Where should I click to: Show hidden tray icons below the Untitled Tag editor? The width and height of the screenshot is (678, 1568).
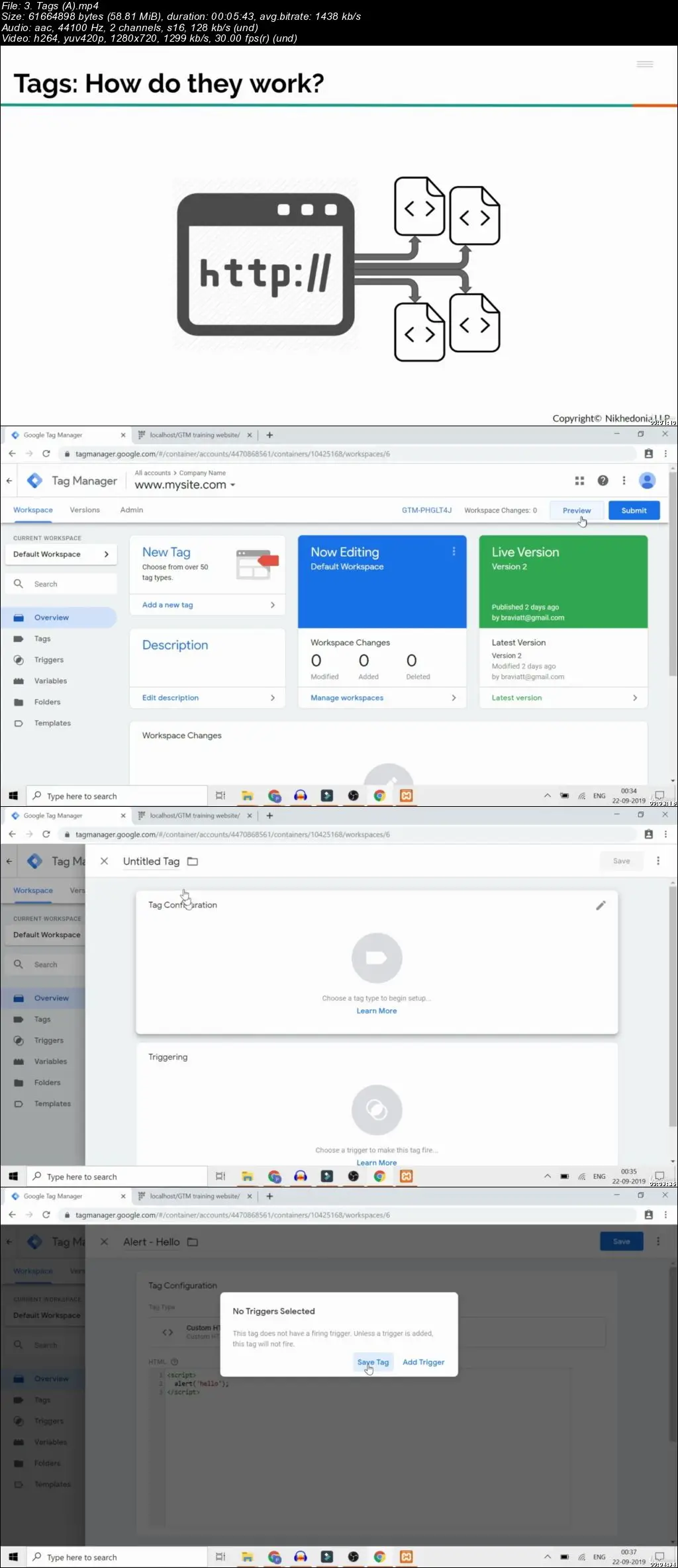click(548, 1176)
